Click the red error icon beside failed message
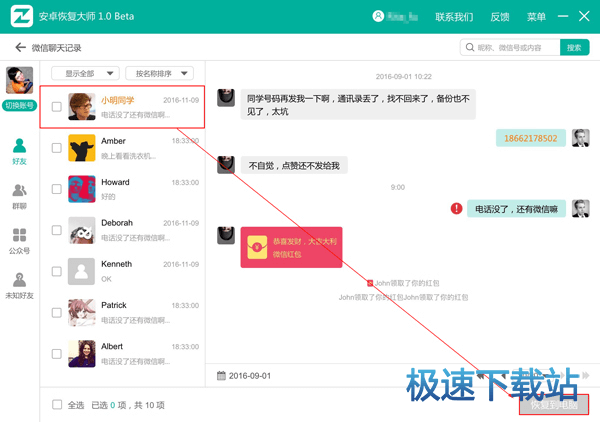Image resolution: width=600 pixels, height=422 pixels. (457, 209)
